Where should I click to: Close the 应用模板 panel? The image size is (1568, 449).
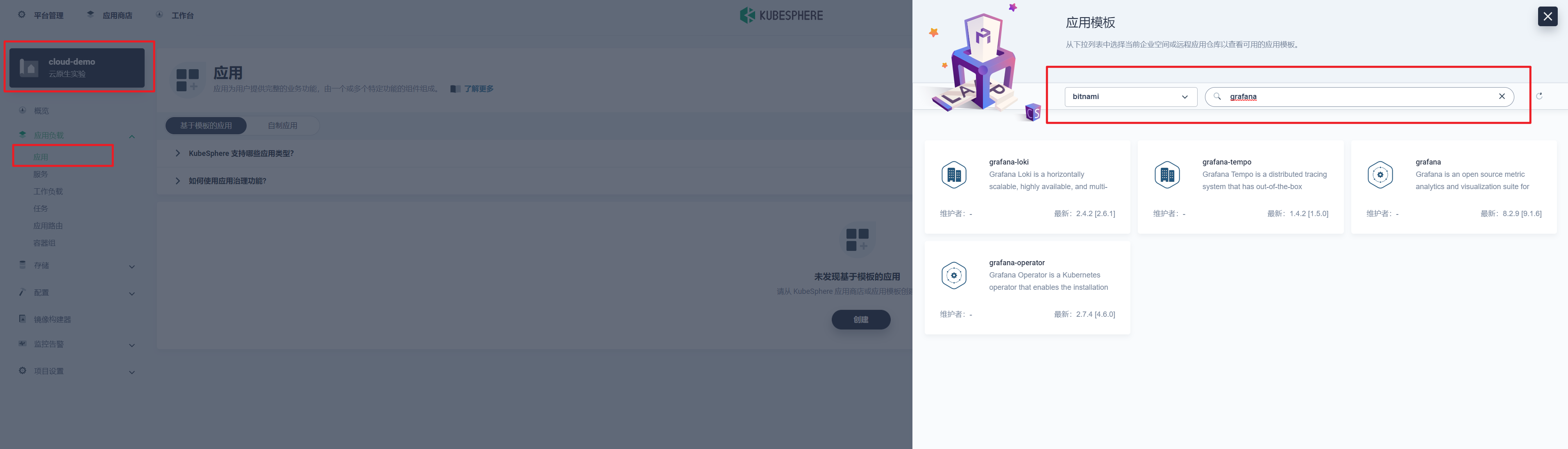[x=1547, y=16]
